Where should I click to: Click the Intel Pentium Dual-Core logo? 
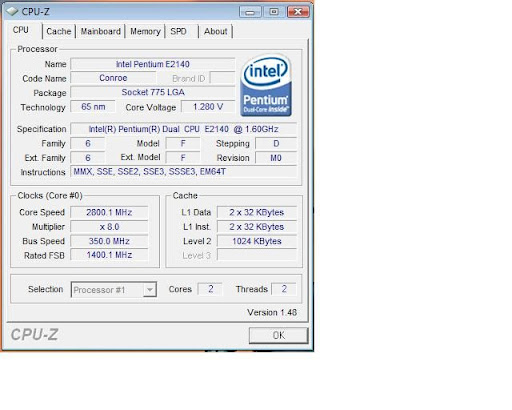click(266, 86)
